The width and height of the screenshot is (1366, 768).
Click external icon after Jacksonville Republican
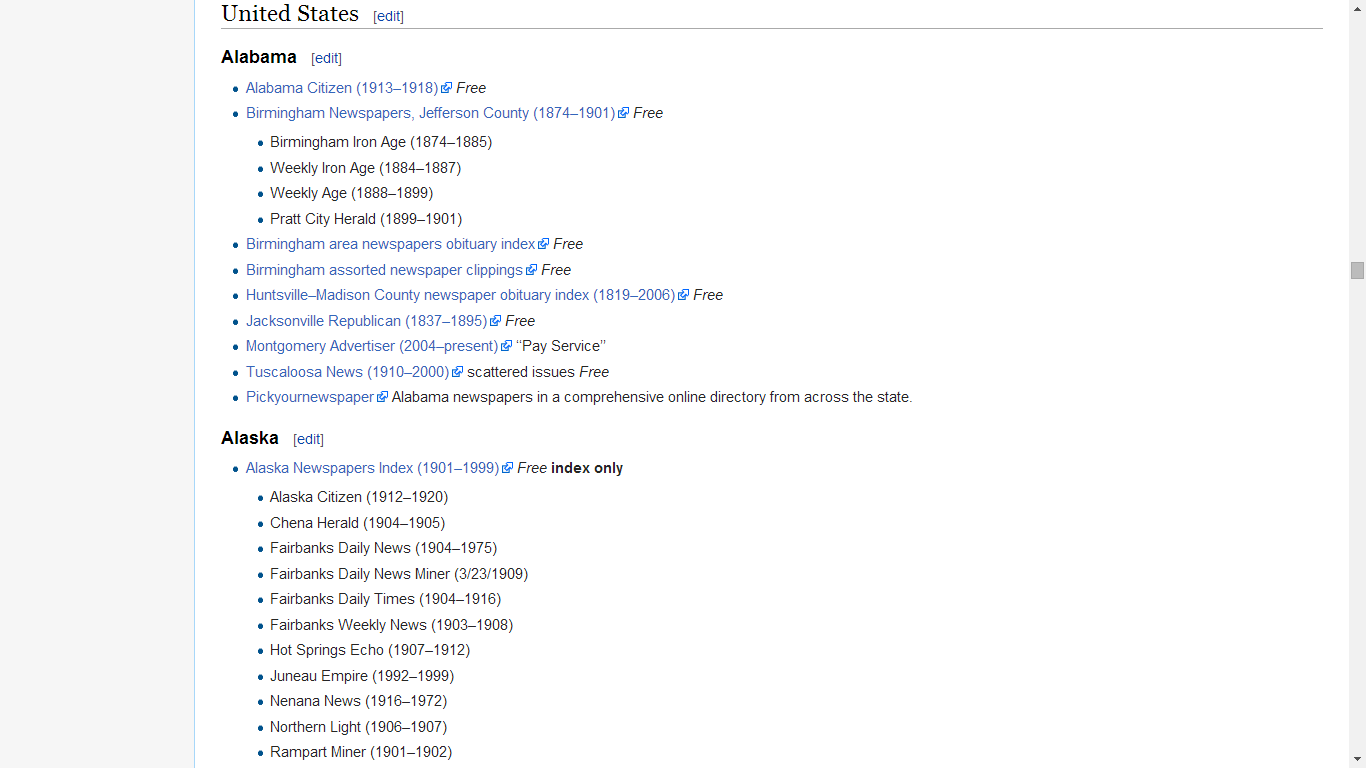click(495, 321)
